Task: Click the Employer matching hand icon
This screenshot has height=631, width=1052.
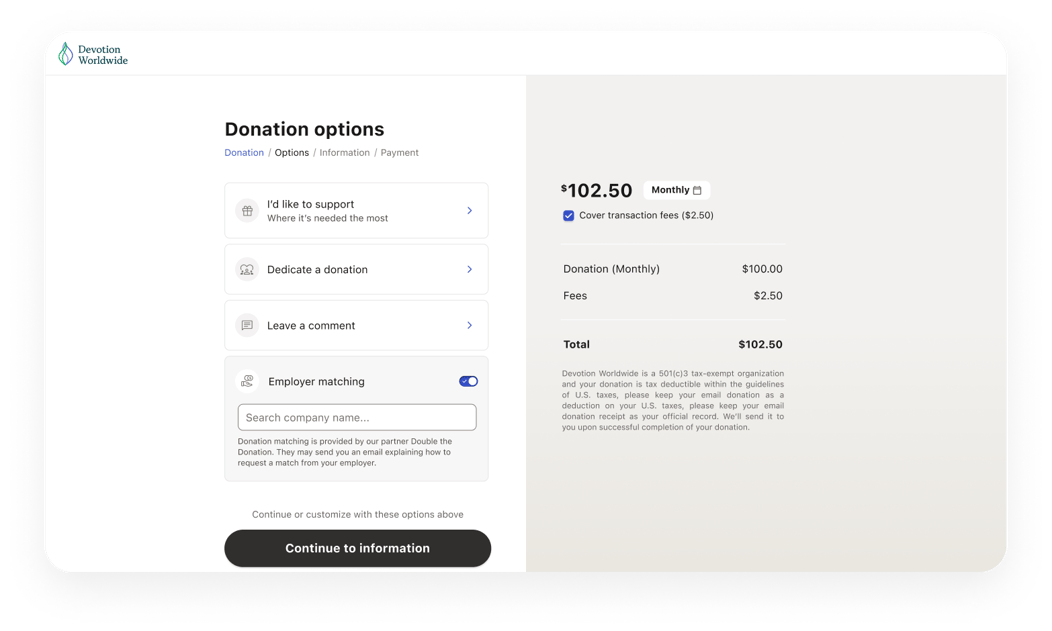Action: pyautogui.click(x=247, y=381)
